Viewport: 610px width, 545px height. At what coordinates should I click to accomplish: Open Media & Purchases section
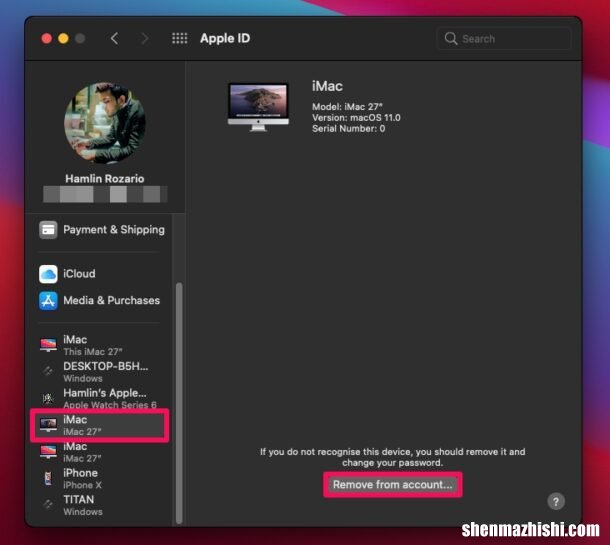(x=102, y=301)
